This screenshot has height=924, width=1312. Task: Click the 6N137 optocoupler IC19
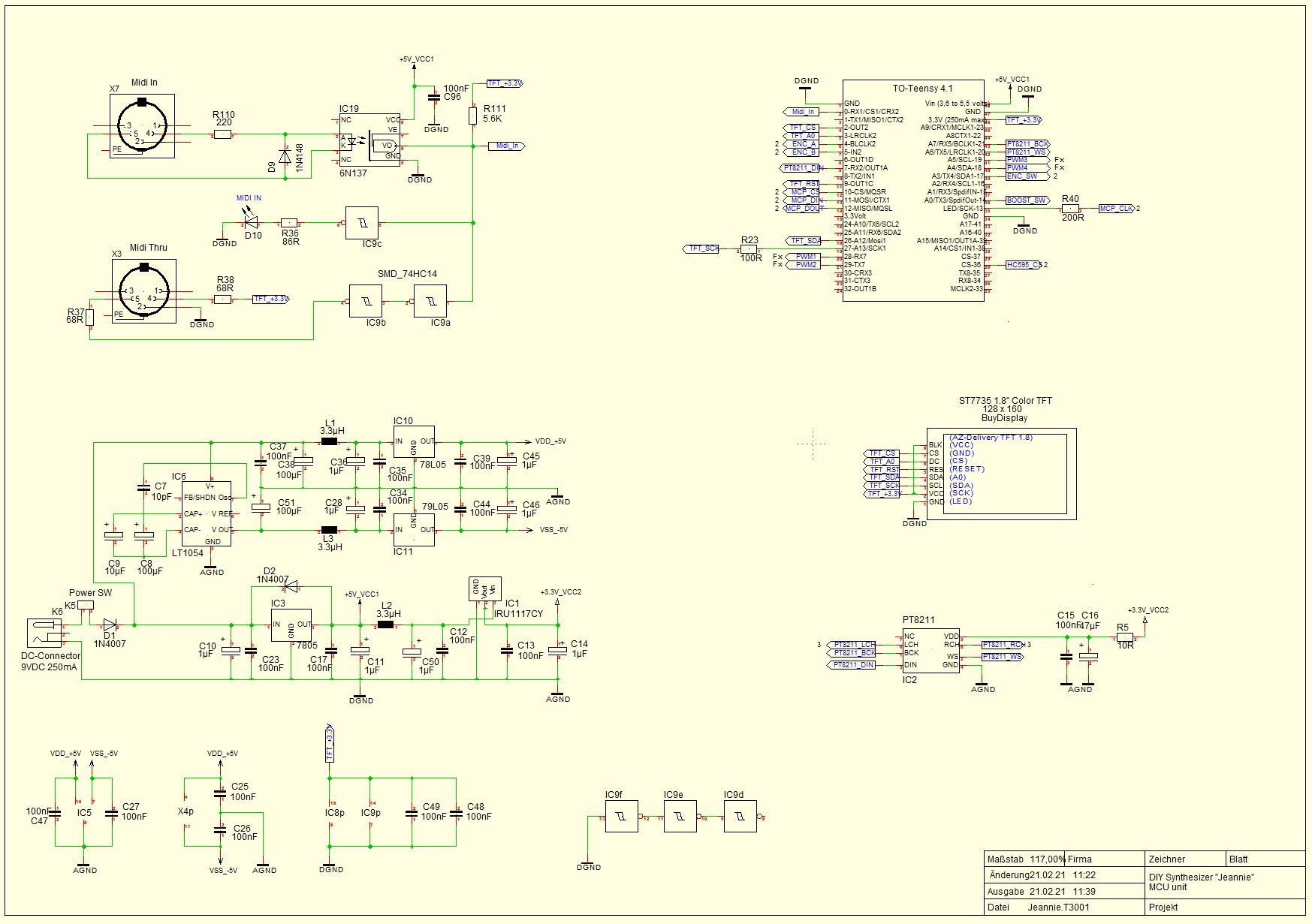[x=369, y=140]
